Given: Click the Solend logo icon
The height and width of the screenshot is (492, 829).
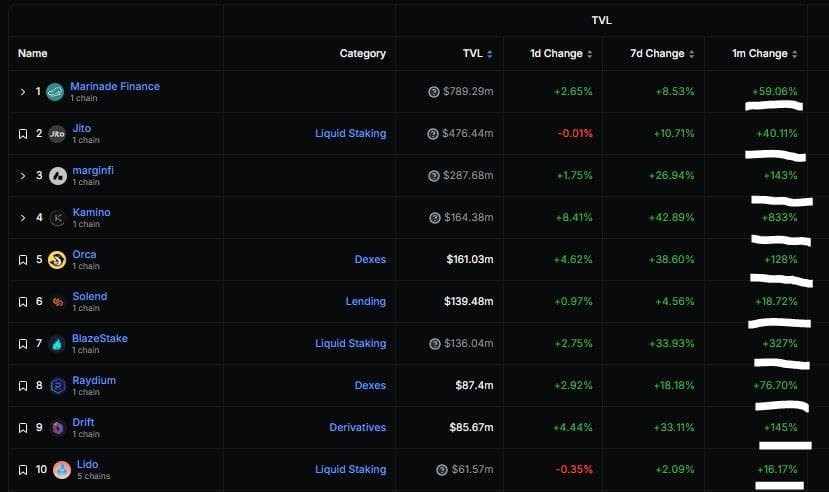Looking at the screenshot, I should click(x=57, y=302).
